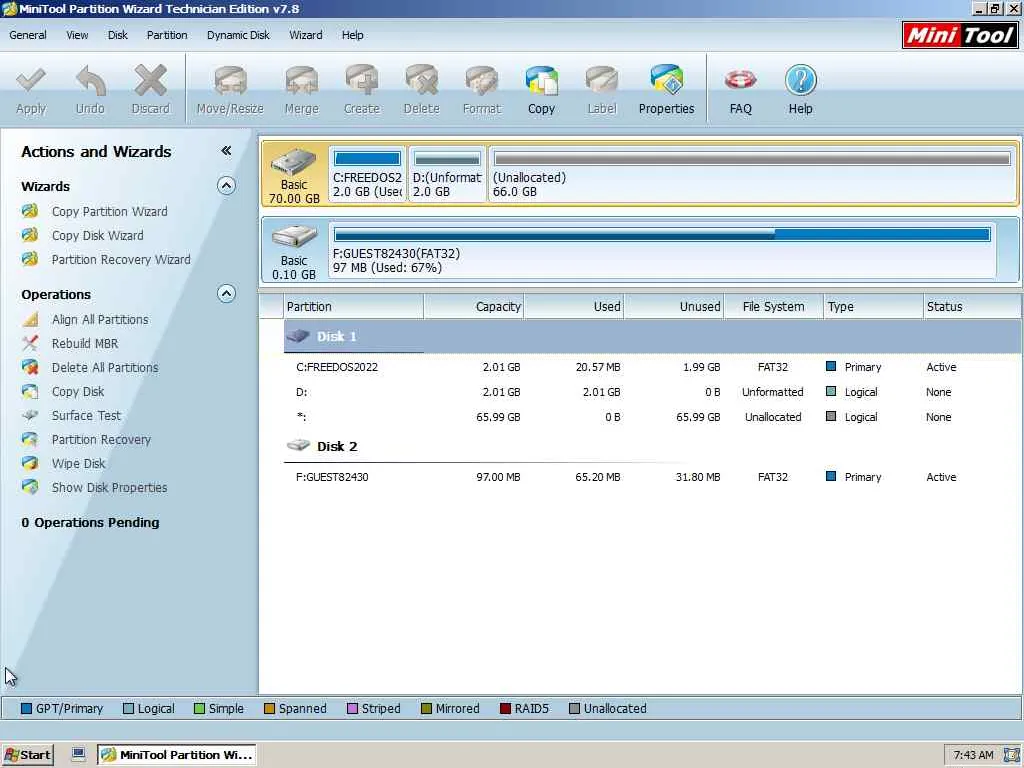This screenshot has height=768, width=1024.
Task: Select the D: partition row
Action: click(652, 392)
